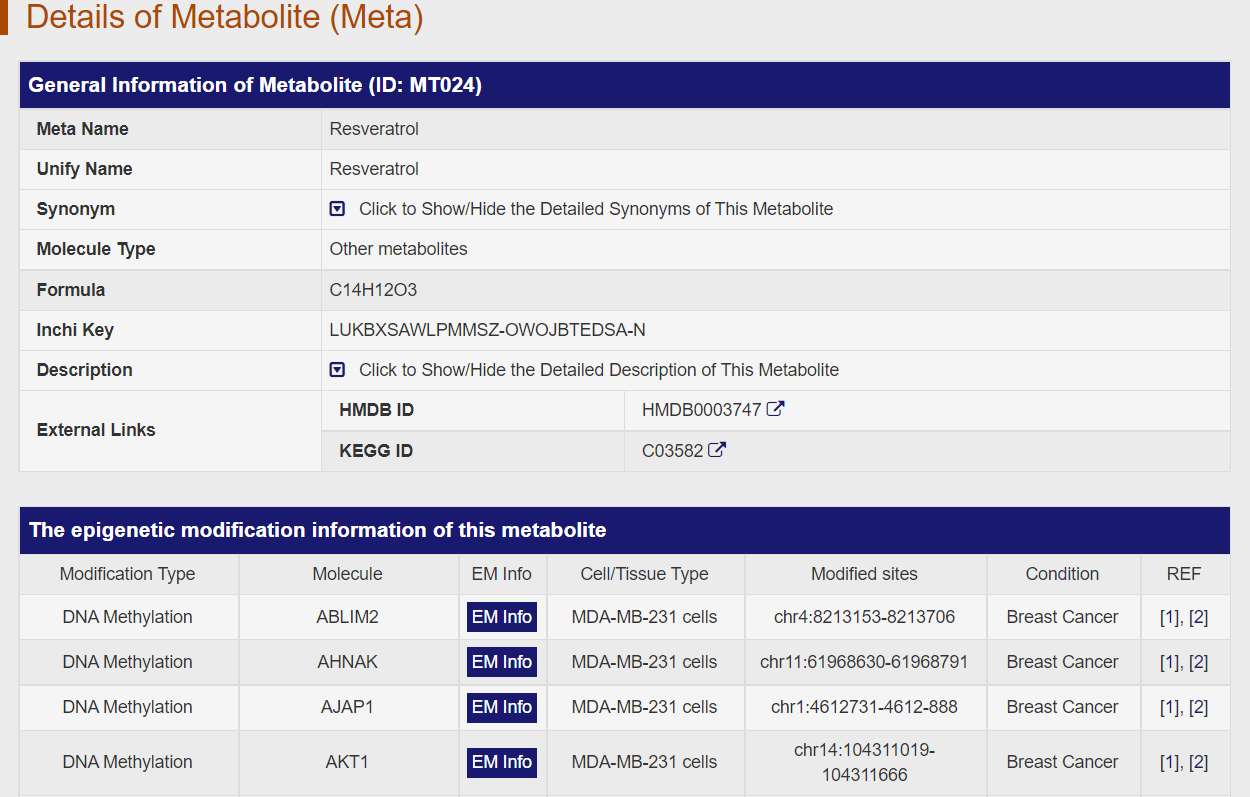Open reference [2] in ABLIM2 row

[x=1198, y=617]
